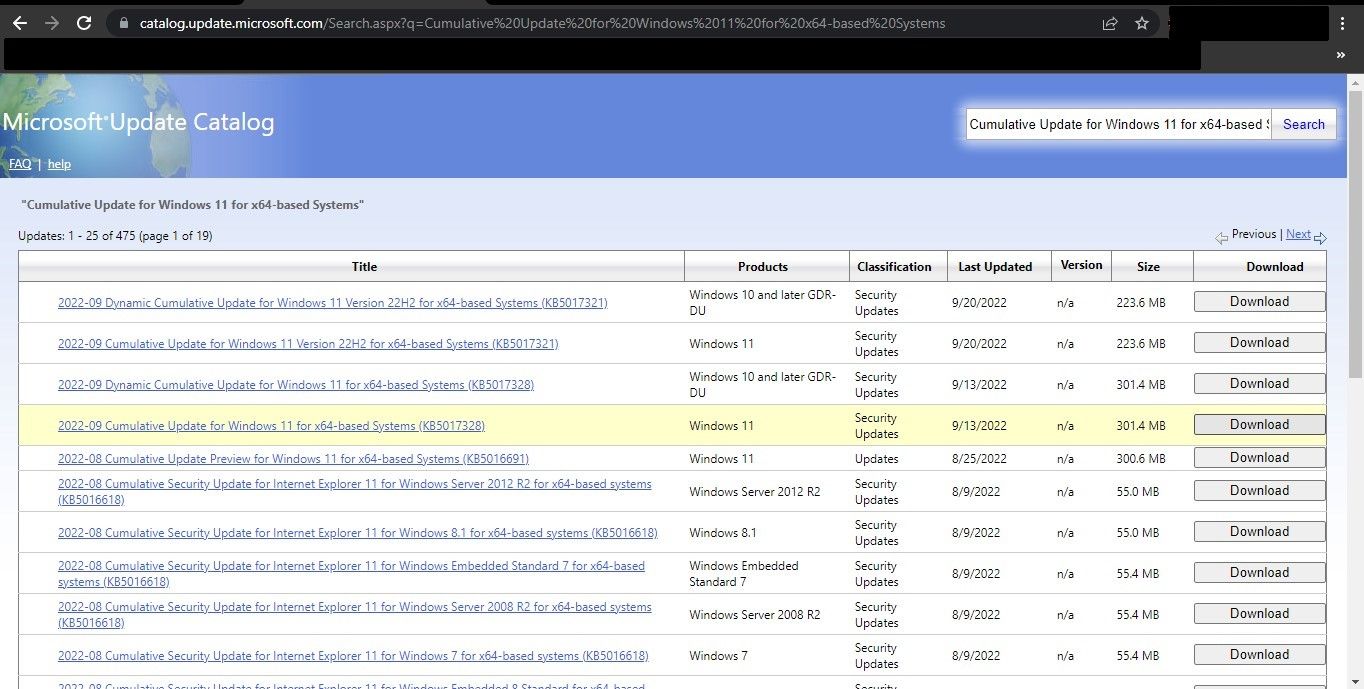Click the catalog search text box
This screenshot has height=689, width=1364.
point(1119,124)
